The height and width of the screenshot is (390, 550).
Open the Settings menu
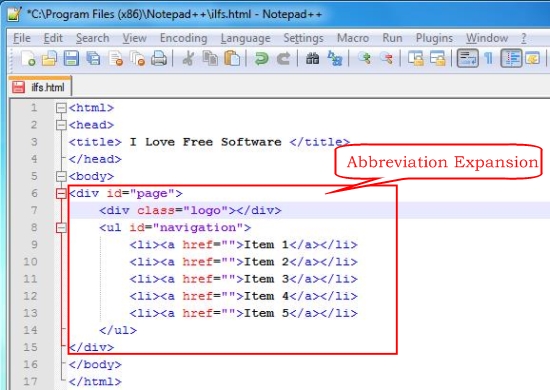pyautogui.click(x=303, y=38)
